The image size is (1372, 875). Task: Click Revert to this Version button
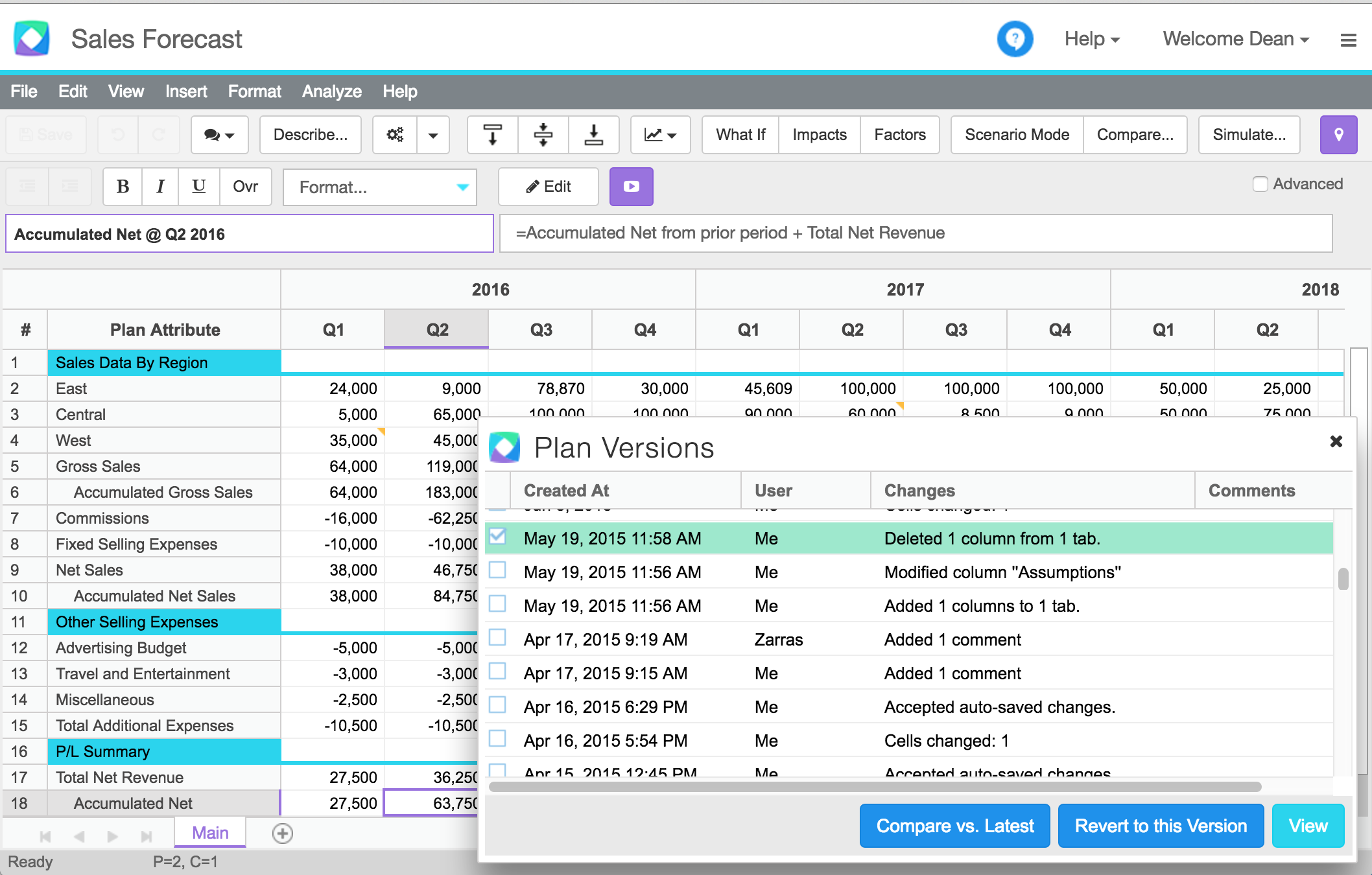tap(1161, 826)
